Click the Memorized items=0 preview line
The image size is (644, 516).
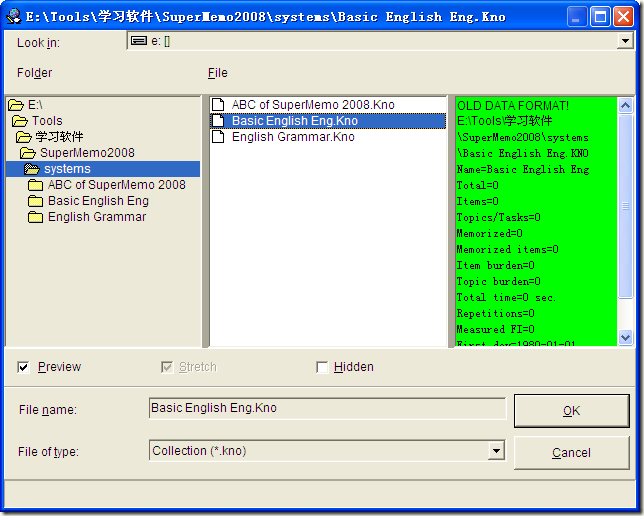(508, 249)
